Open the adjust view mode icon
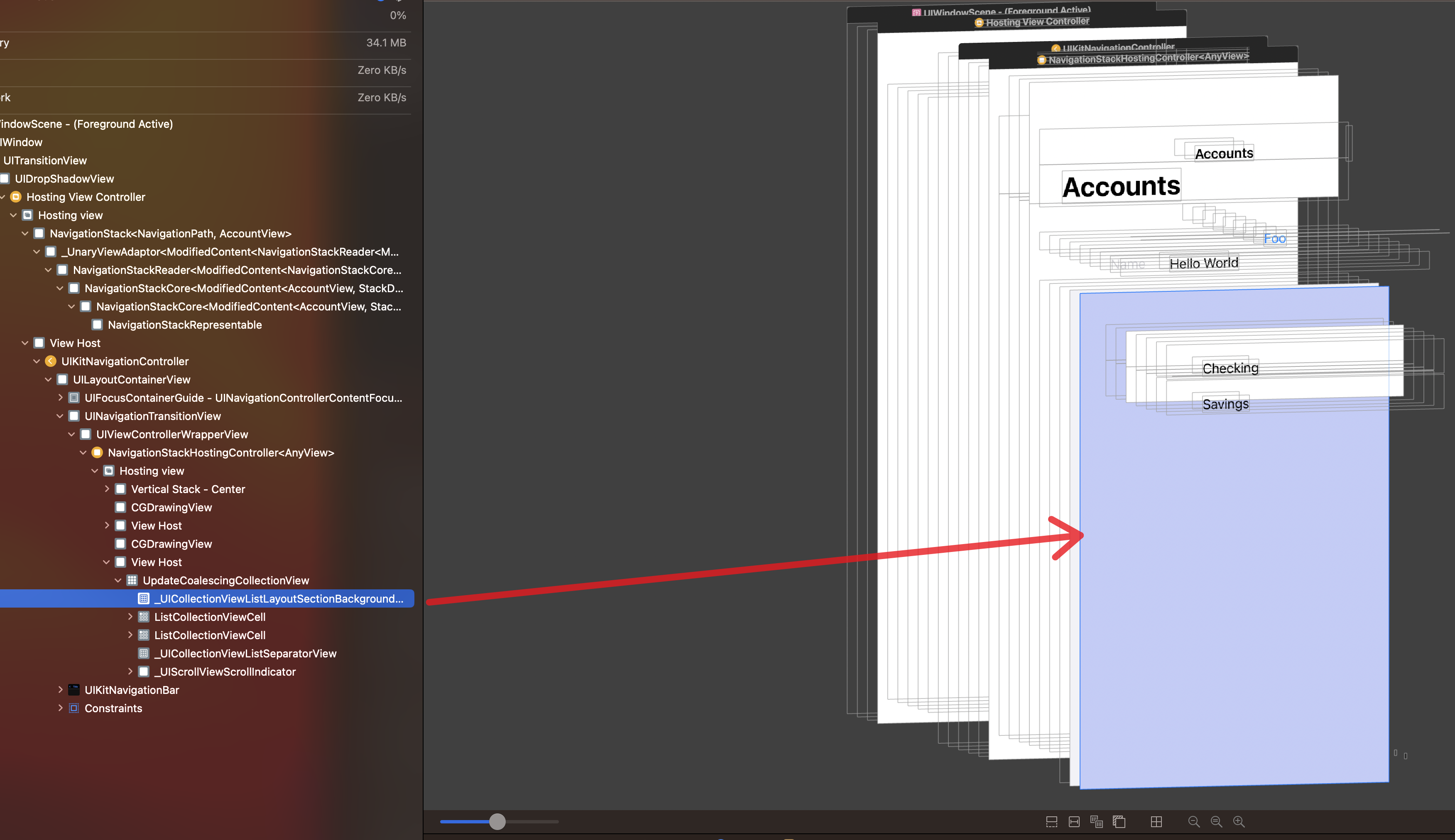Image resolution: width=1455 pixels, height=840 pixels. 1097,822
